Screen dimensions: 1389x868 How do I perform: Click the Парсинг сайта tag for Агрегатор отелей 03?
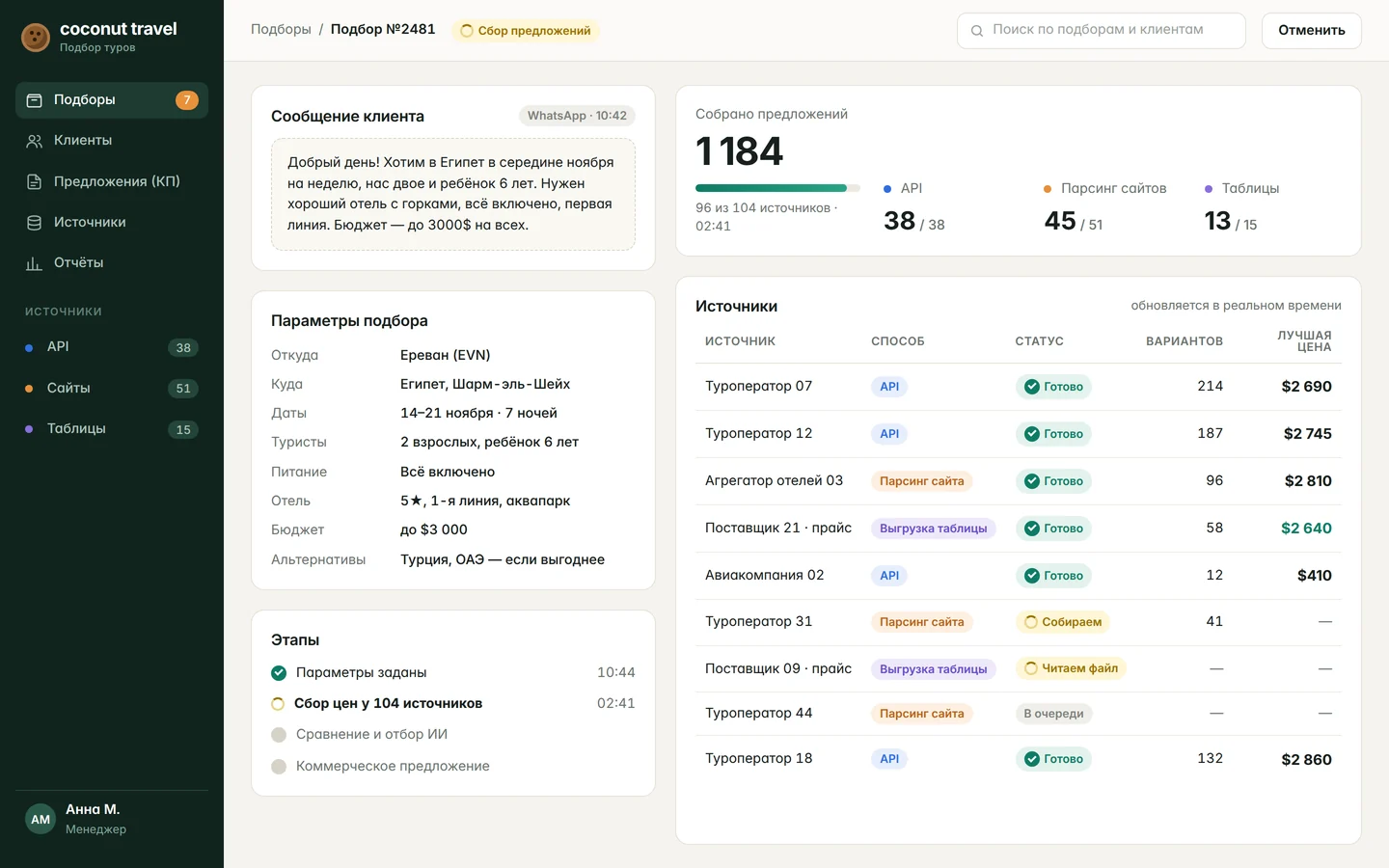tap(922, 481)
